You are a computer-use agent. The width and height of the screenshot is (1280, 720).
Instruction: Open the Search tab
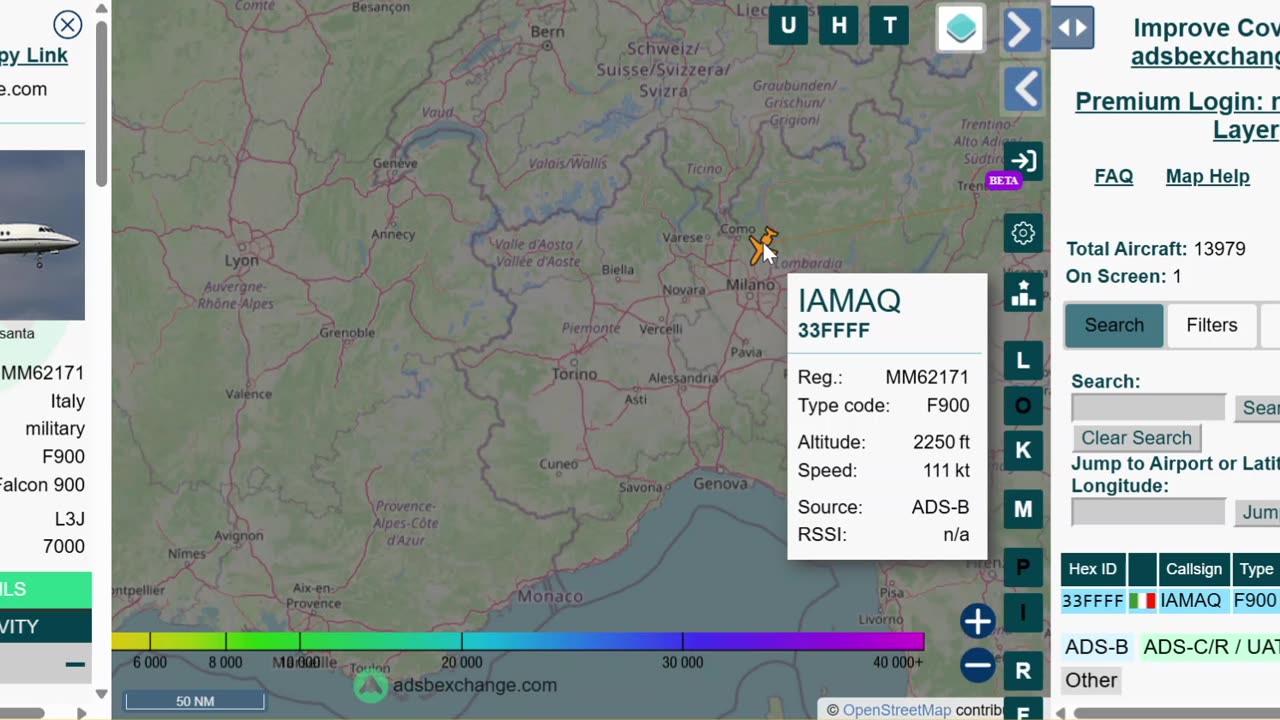pyautogui.click(x=1114, y=326)
